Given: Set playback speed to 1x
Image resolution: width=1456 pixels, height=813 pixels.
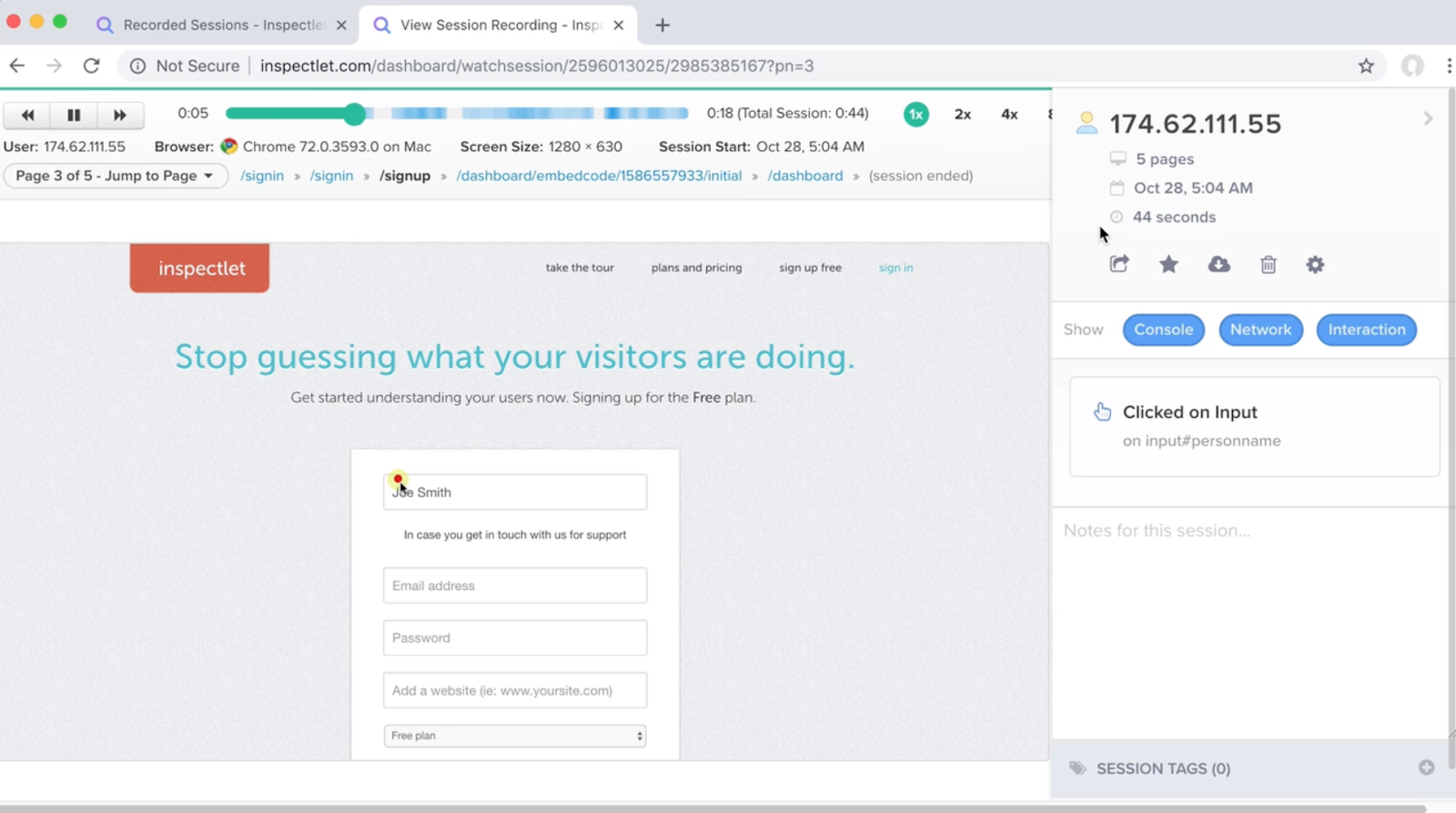Looking at the screenshot, I should (916, 114).
